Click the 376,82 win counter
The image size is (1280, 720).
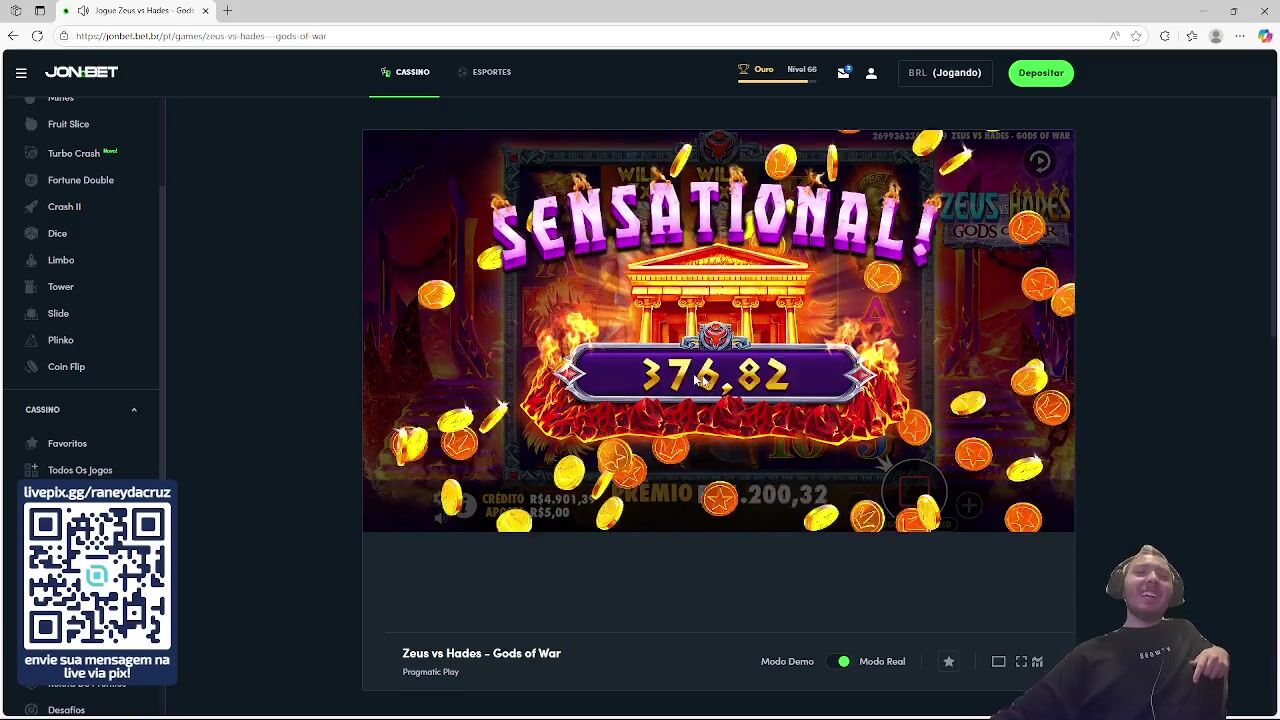pyautogui.click(x=716, y=375)
